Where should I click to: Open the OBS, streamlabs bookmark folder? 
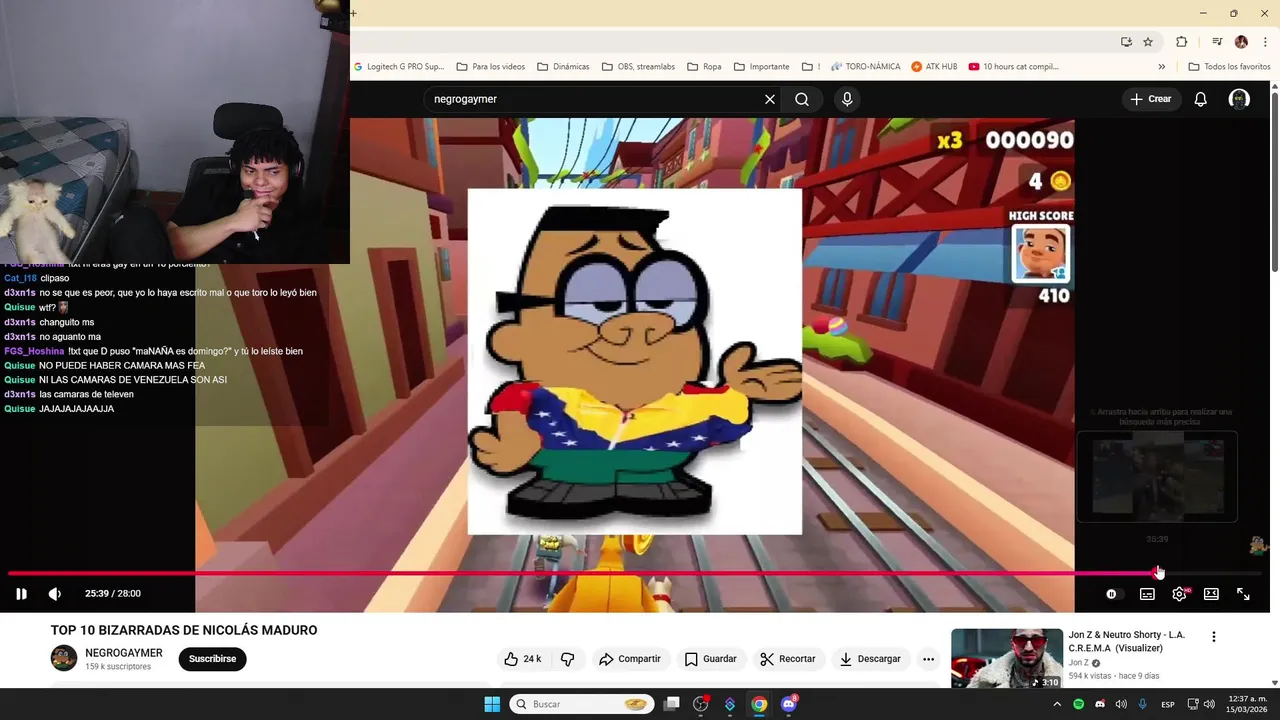tap(638, 67)
